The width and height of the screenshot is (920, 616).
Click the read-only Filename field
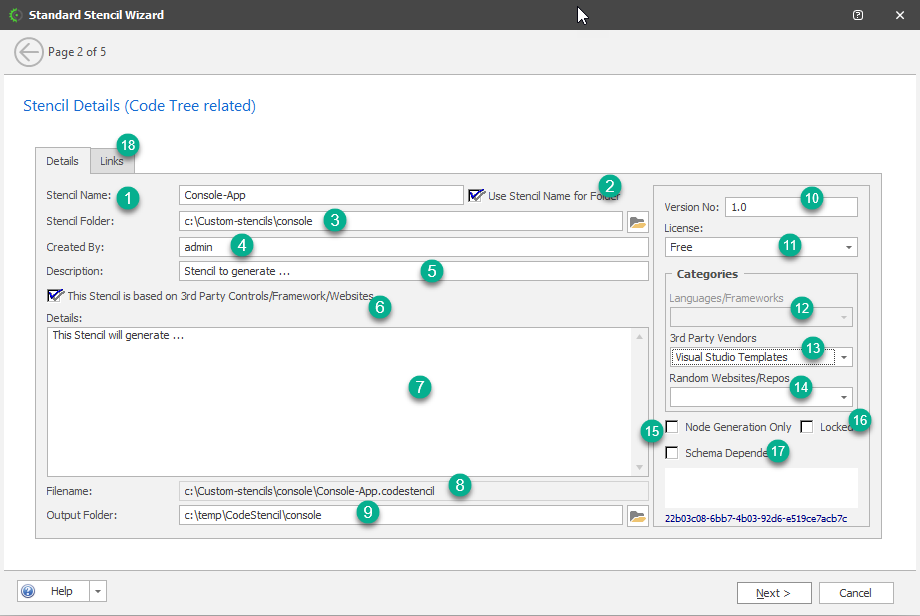pos(414,491)
